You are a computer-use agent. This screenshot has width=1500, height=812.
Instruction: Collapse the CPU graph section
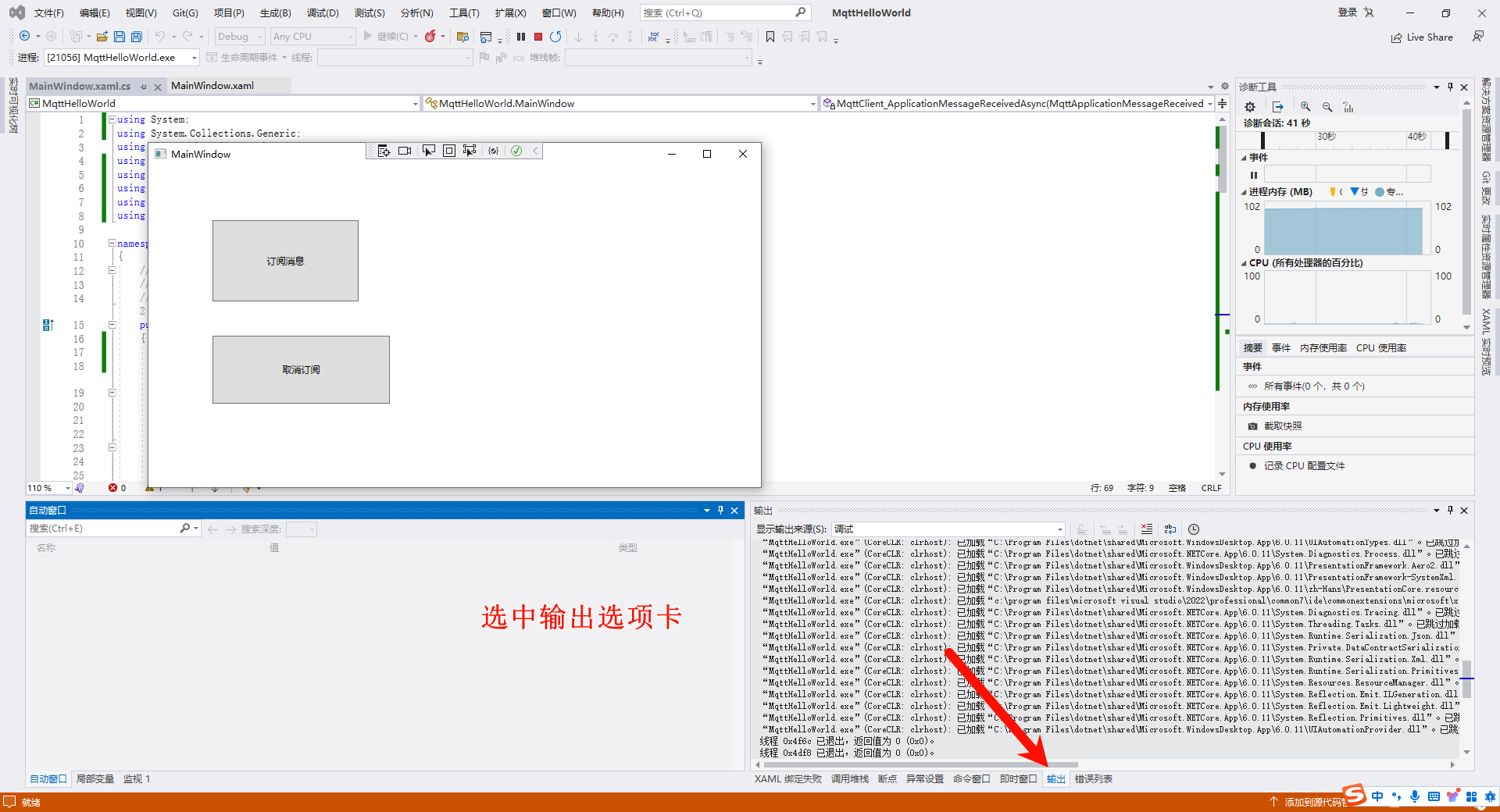point(1244,263)
